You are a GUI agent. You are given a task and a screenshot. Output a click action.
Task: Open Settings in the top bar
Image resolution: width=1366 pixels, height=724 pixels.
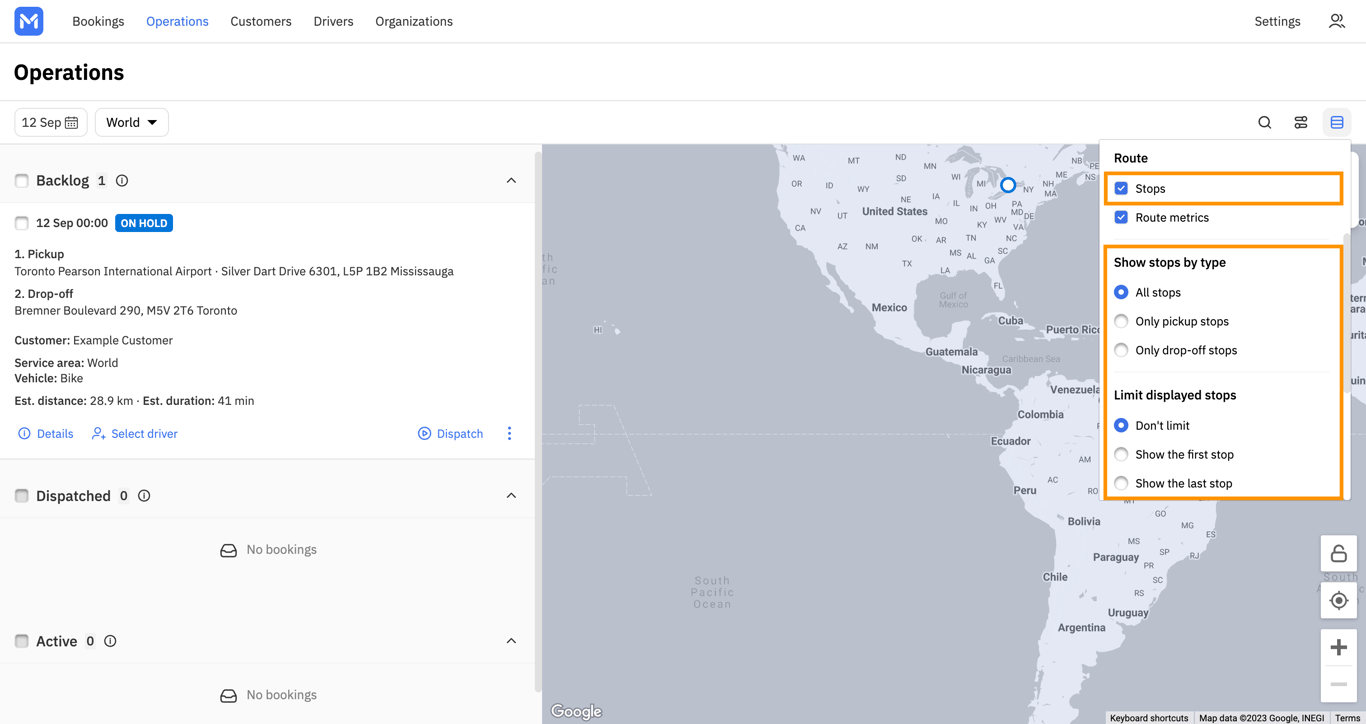coord(1277,21)
